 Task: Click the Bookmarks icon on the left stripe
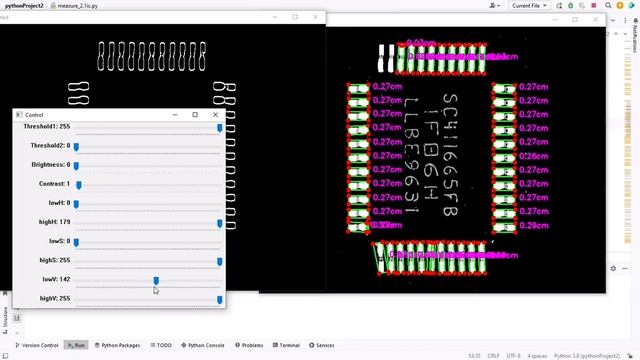(x=5, y=293)
